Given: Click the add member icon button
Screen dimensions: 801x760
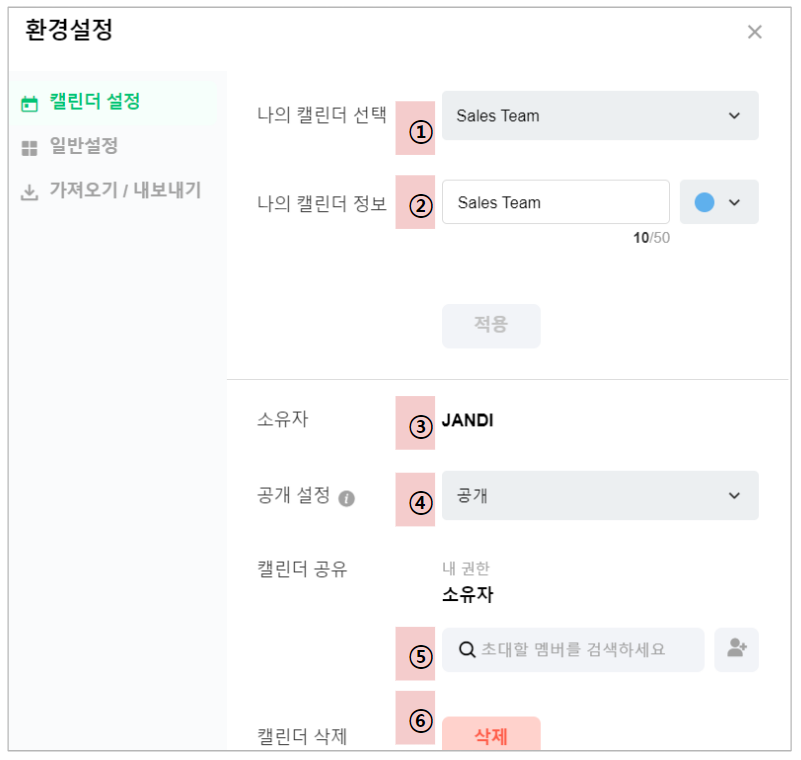Looking at the screenshot, I should click(737, 649).
